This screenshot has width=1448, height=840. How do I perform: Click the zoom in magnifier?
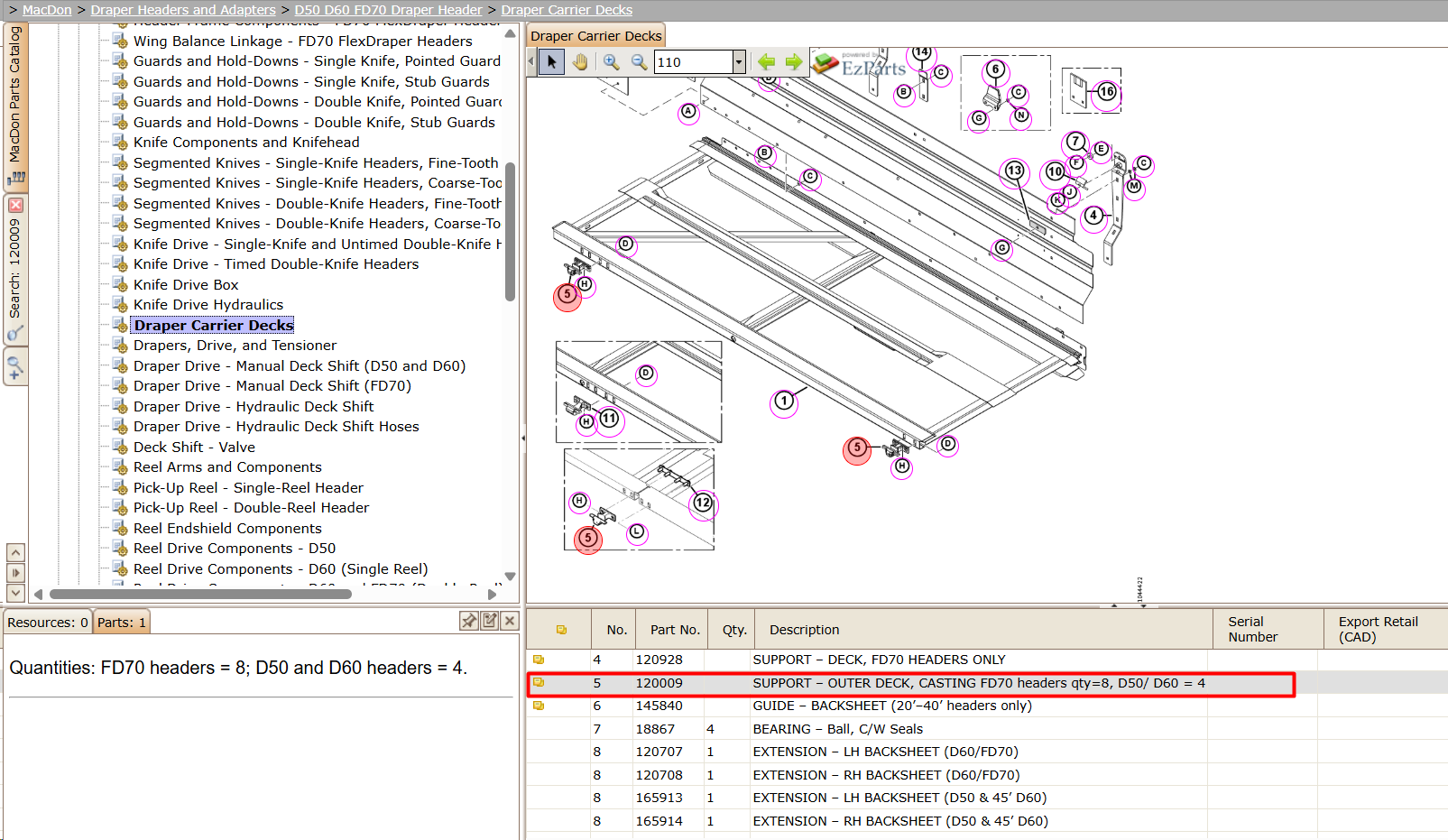click(611, 62)
